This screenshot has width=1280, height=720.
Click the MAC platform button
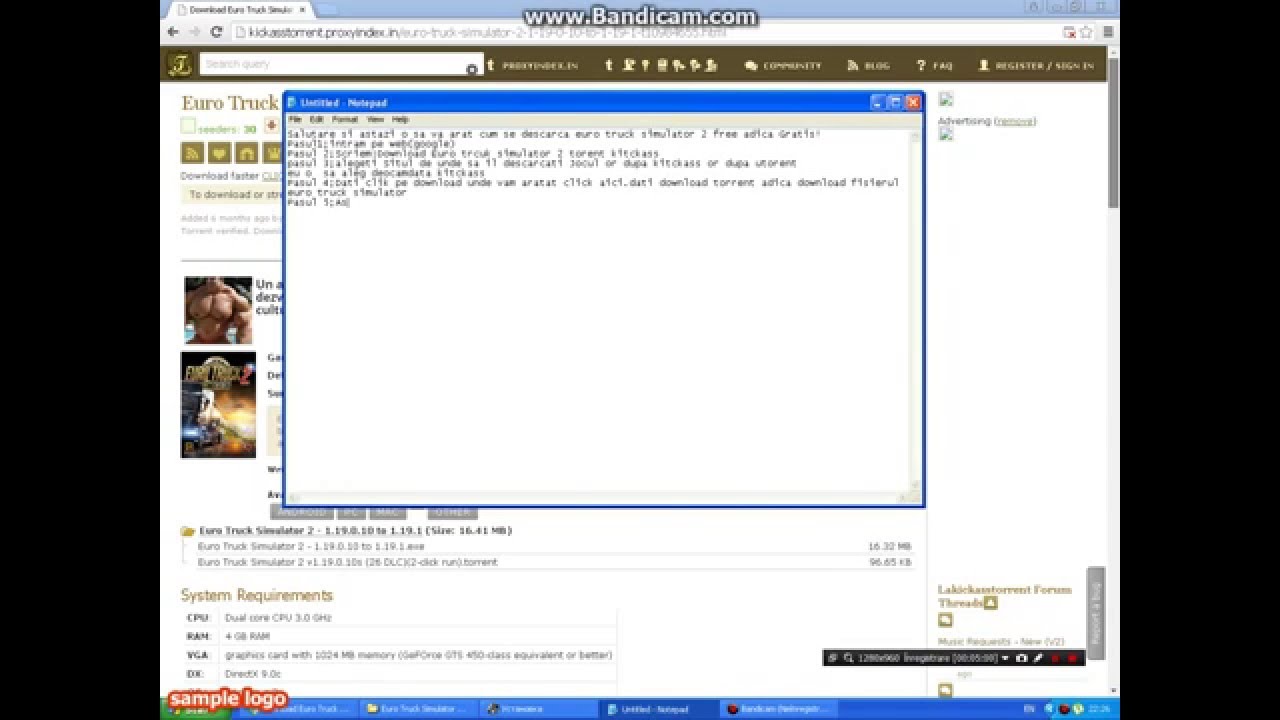388,513
